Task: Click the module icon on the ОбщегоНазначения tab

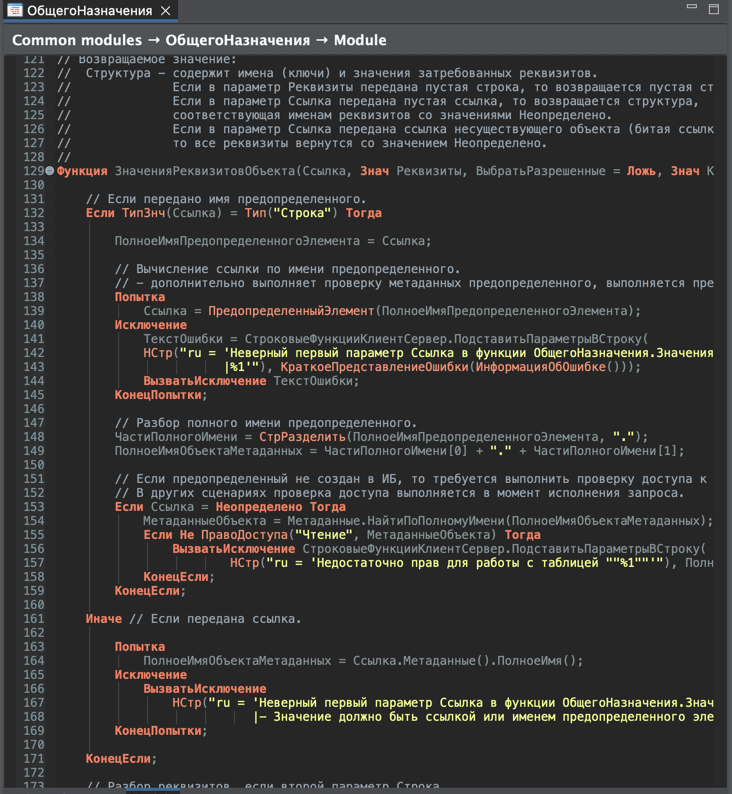Action: pyautogui.click(x=15, y=11)
